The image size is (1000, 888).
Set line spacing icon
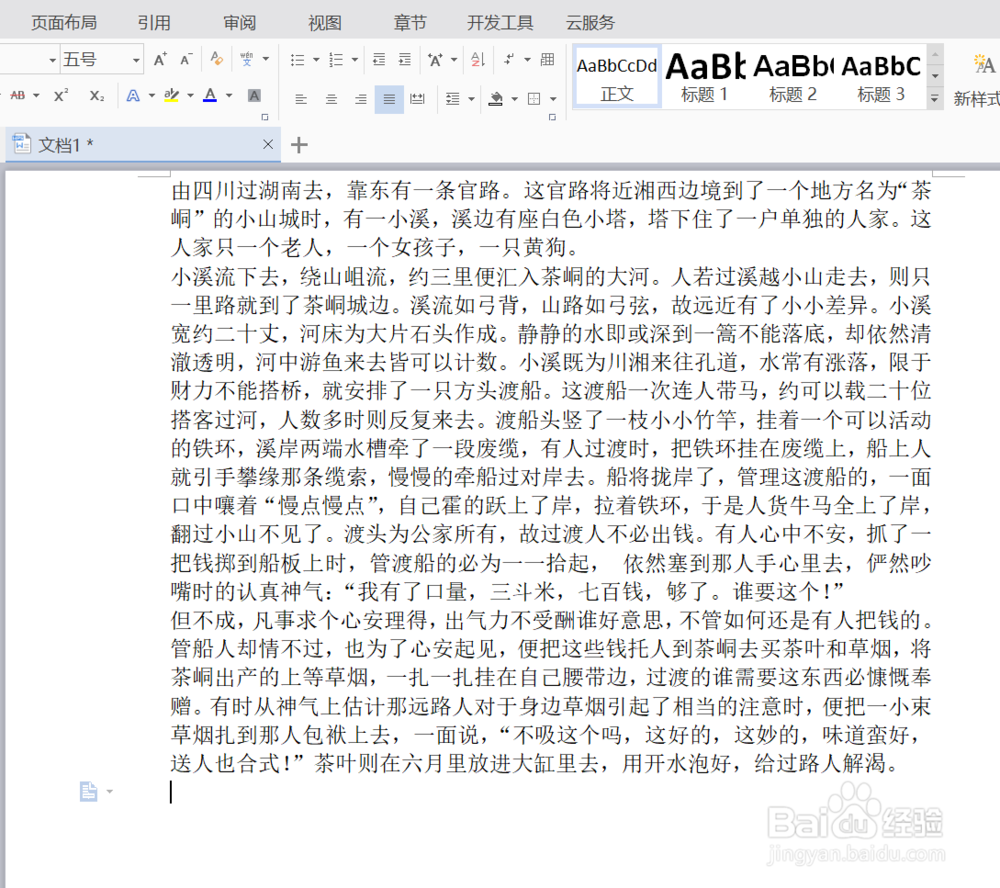click(x=452, y=99)
